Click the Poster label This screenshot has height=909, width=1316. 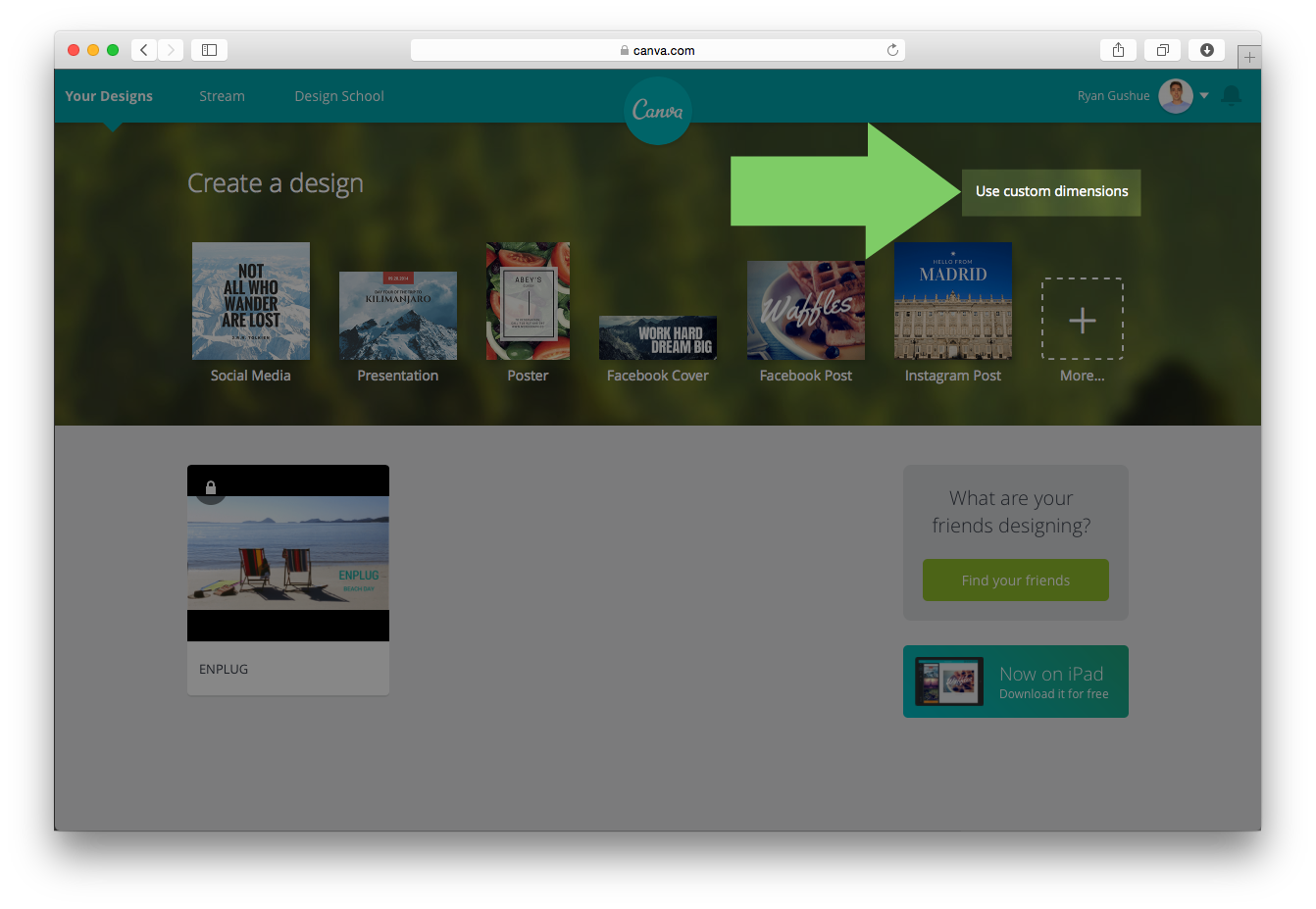(x=528, y=376)
